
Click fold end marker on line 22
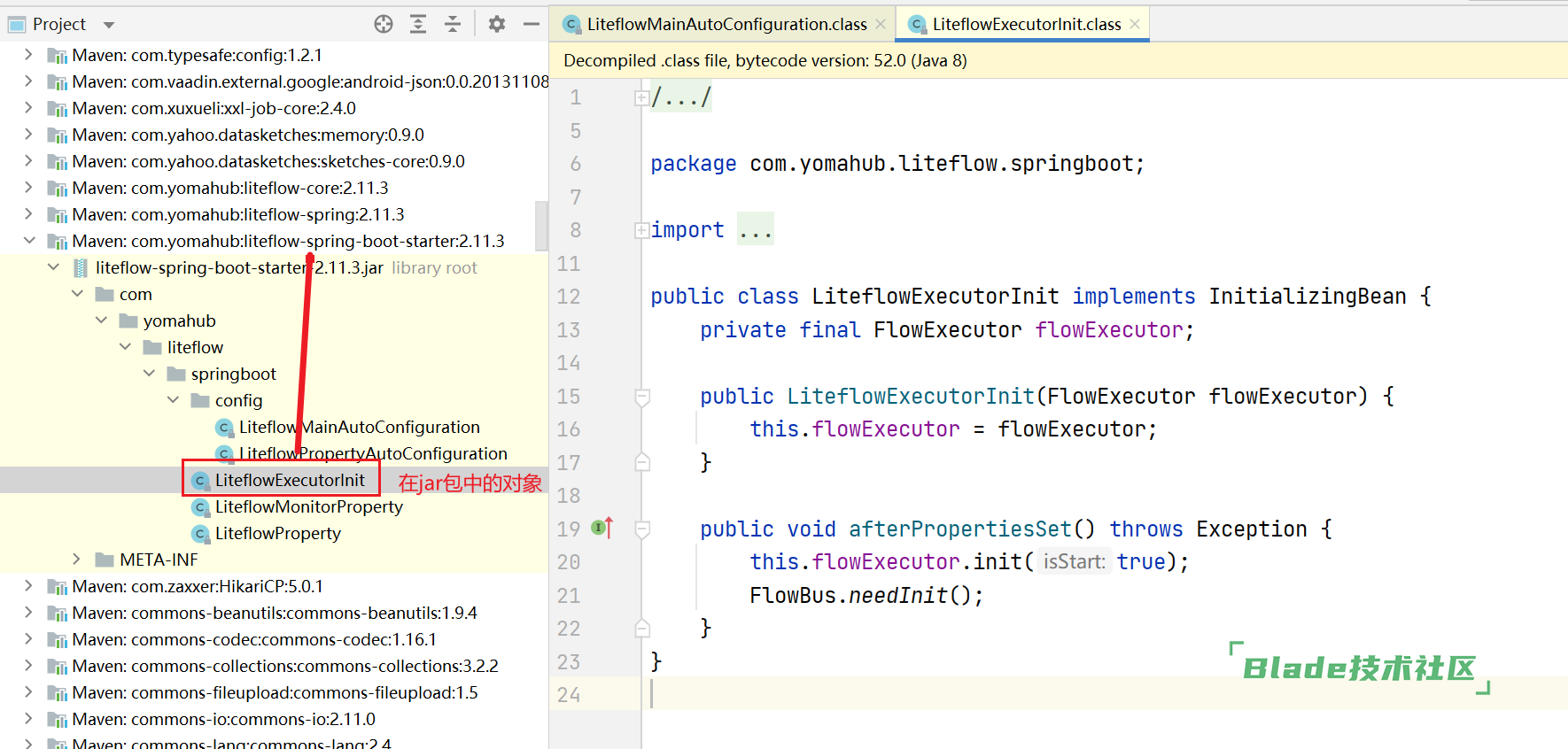643,628
